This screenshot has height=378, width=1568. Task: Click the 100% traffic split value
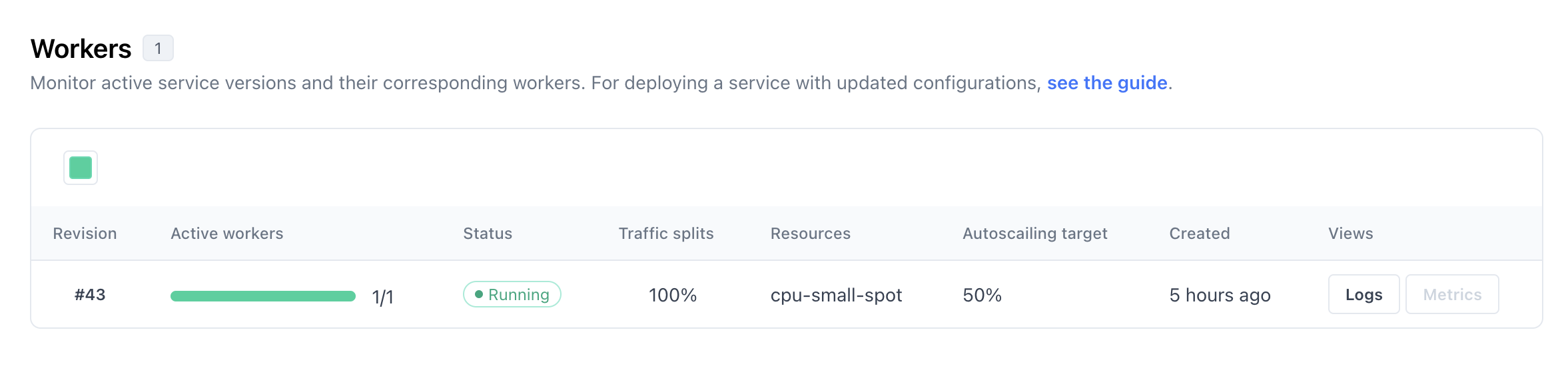[672, 295]
